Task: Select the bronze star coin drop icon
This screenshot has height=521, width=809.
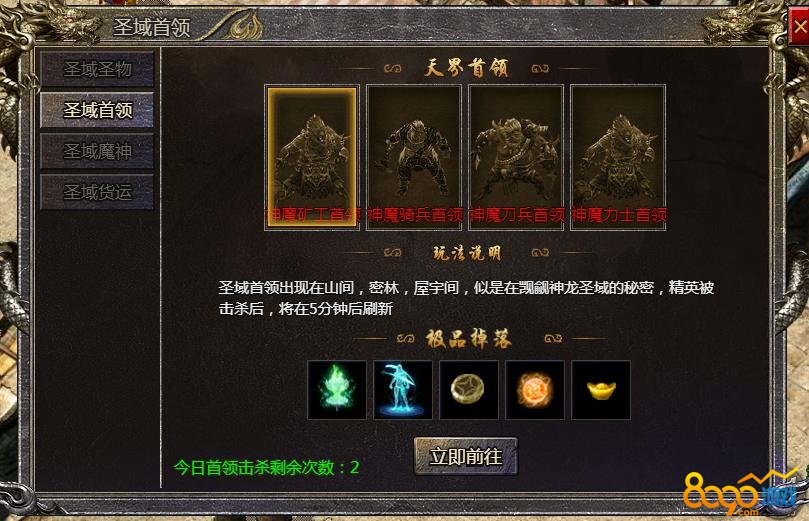Action: (x=469, y=390)
